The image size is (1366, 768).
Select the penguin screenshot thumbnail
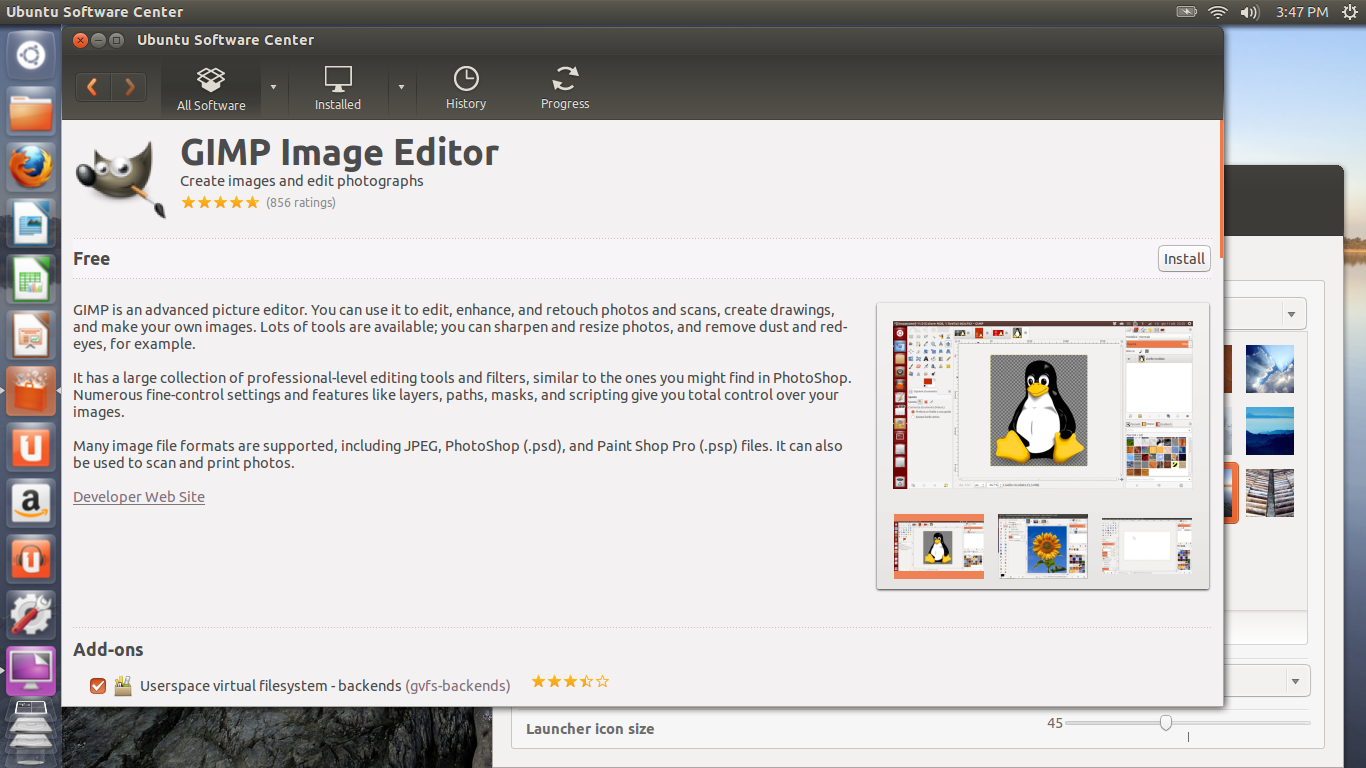click(x=939, y=546)
